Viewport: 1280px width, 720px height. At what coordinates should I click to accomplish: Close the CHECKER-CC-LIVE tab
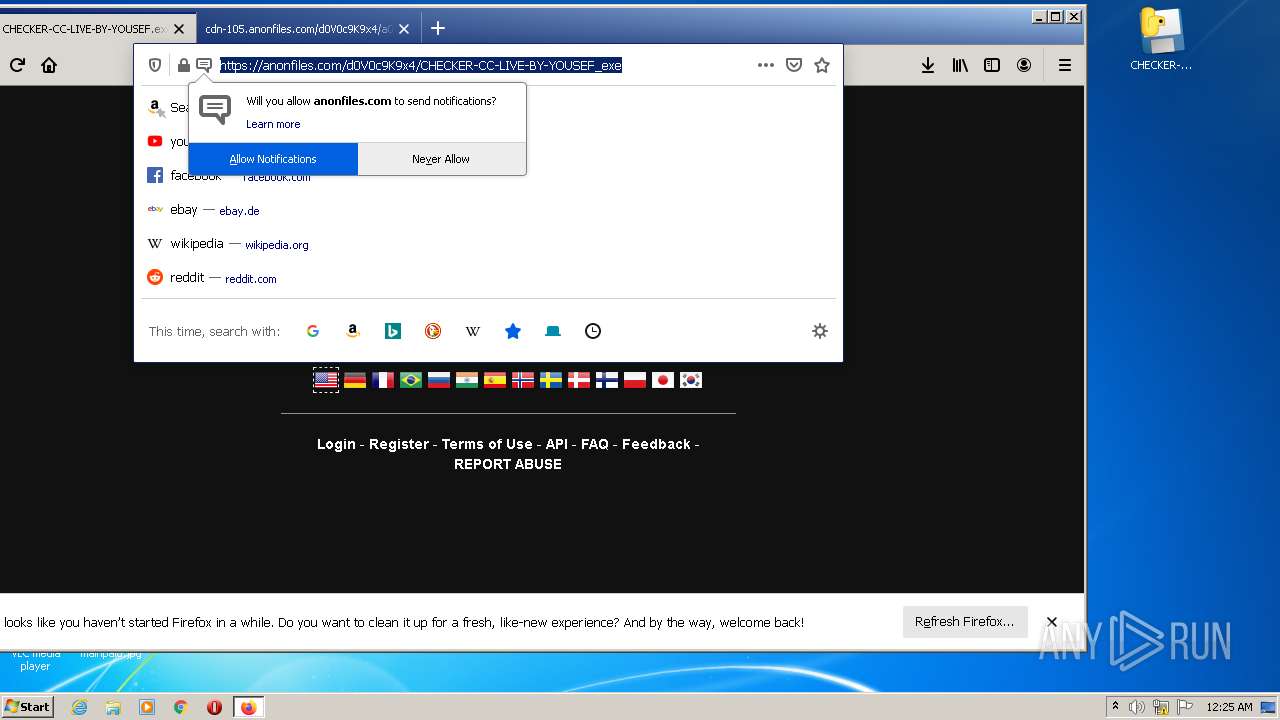[181, 29]
